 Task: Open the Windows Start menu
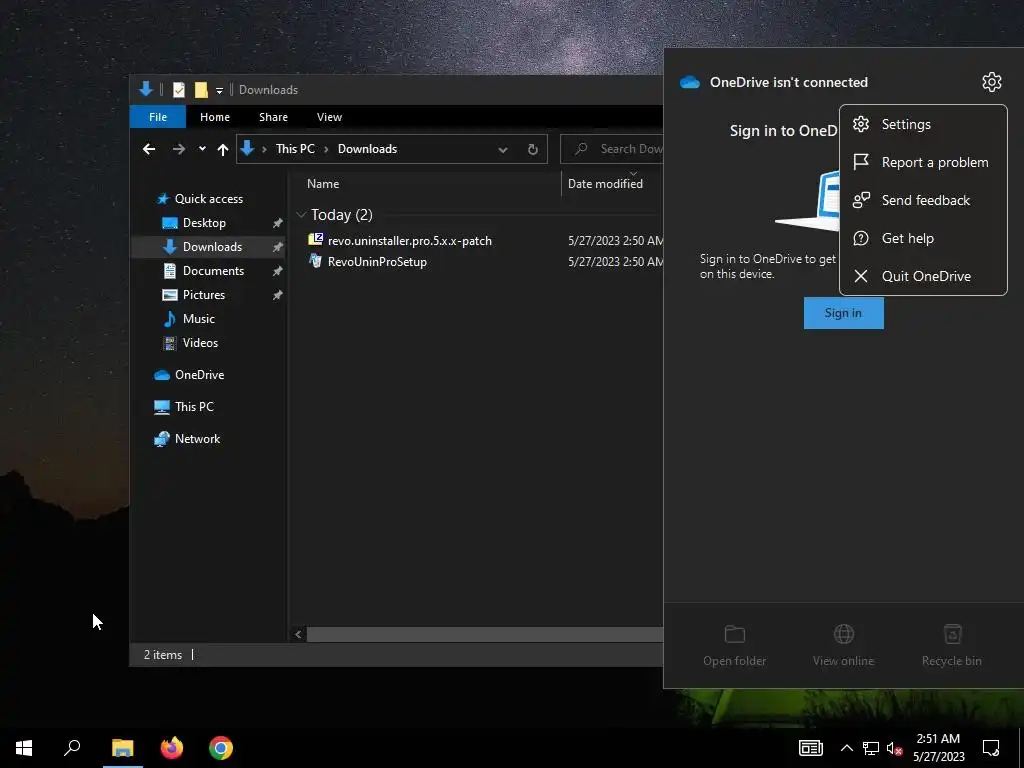[x=24, y=748]
